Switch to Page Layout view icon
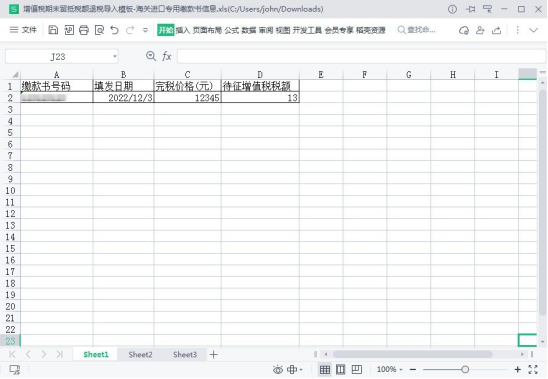This screenshot has width=548, height=379. point(356,370)
